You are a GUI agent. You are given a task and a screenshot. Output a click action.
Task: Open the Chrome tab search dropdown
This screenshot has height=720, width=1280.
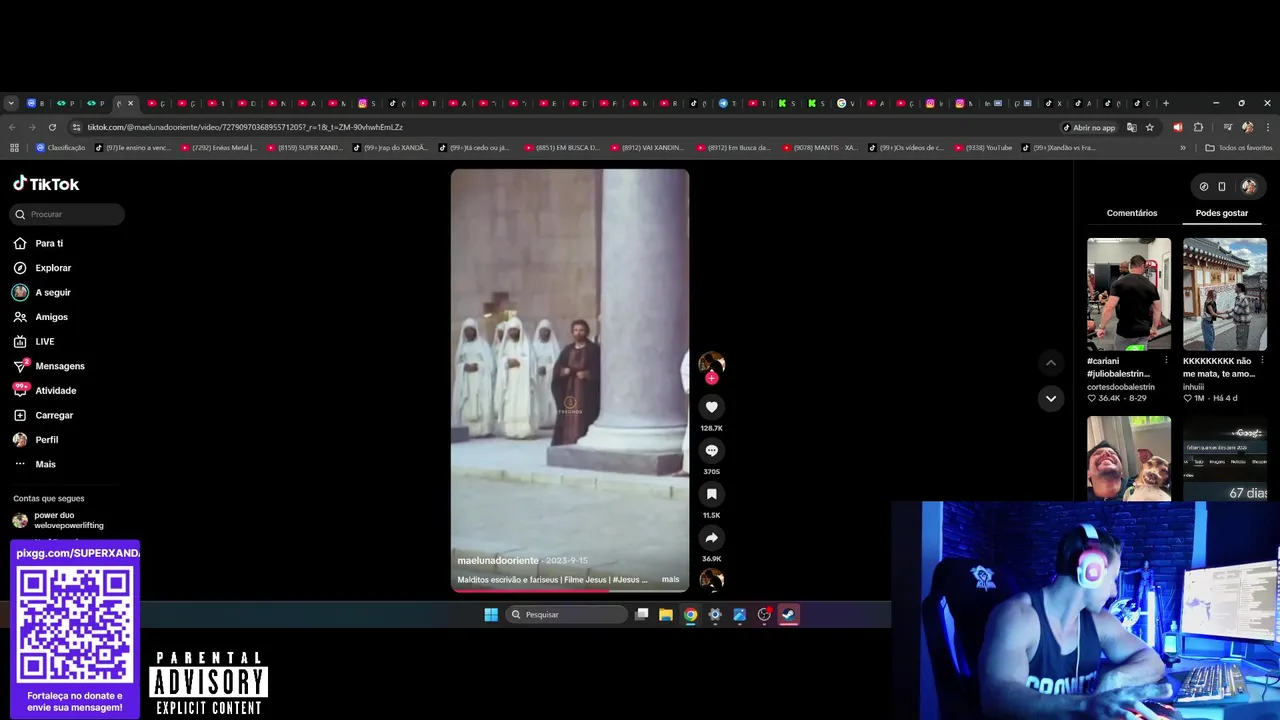[11, 103]
